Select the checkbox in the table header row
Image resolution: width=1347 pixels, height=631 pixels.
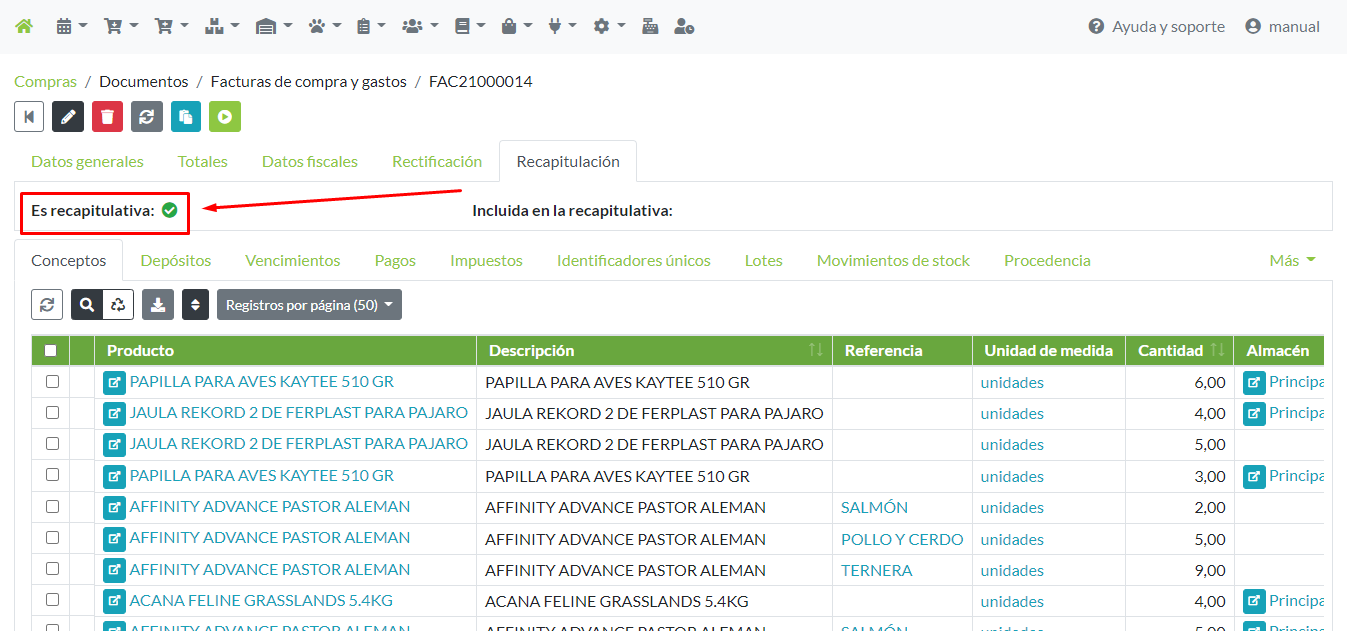52,350
